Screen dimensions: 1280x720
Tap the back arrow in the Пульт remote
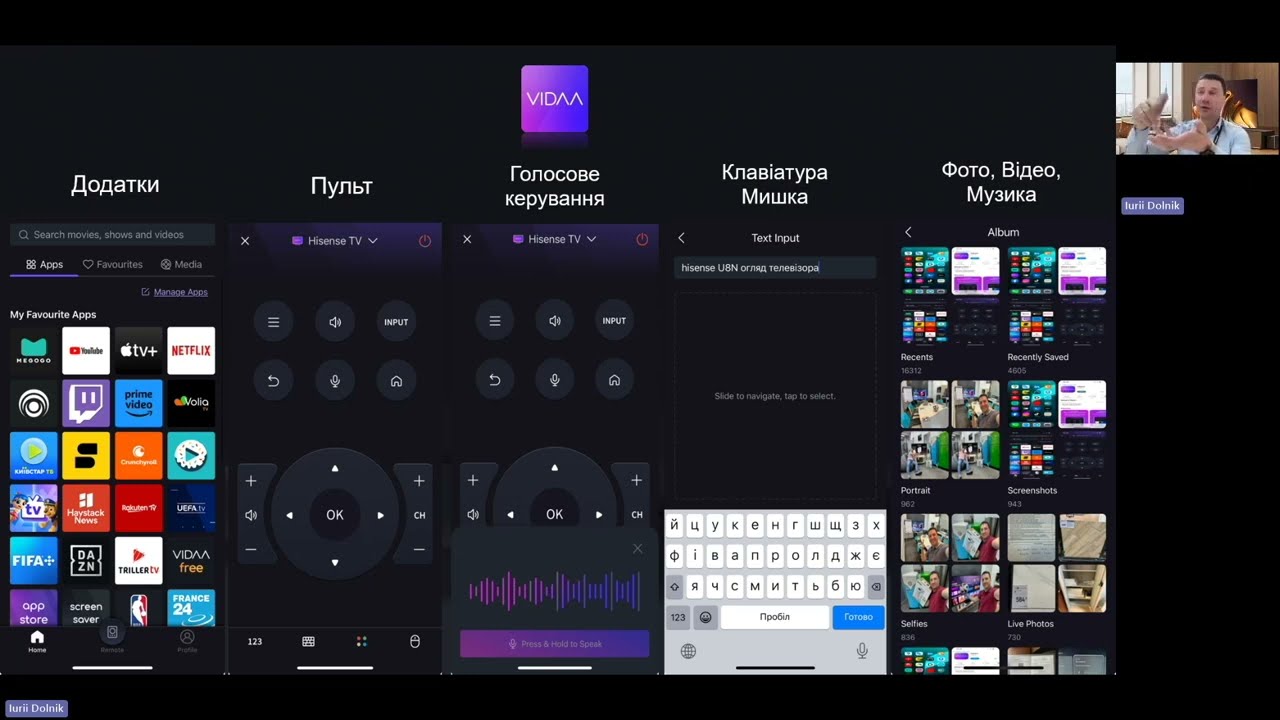(273, 381)
